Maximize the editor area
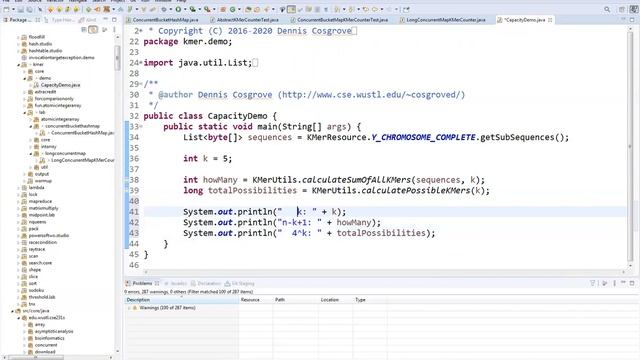 [632, 20]
